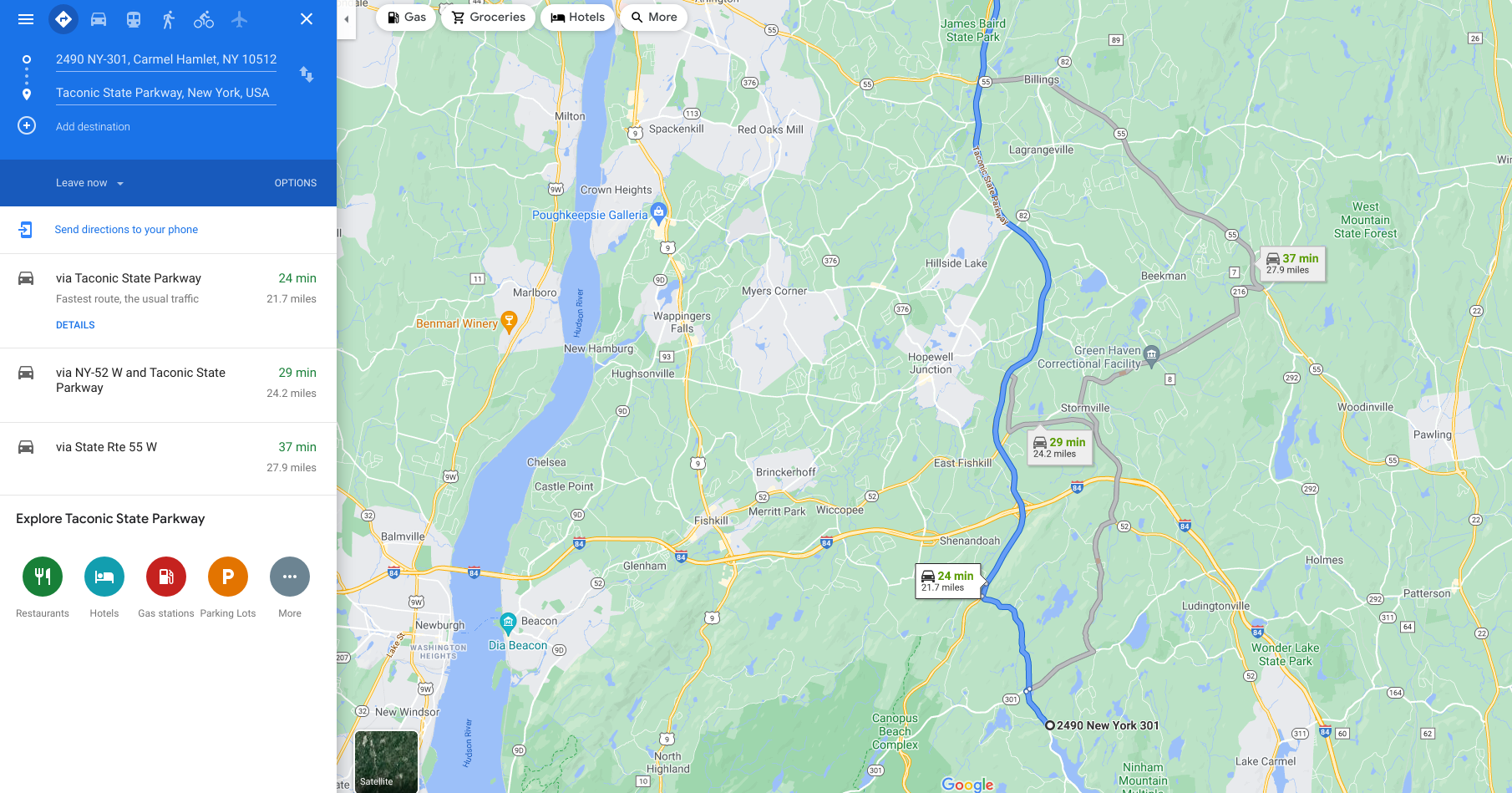Screen dimensions: 1512x793
Task: Click the Restaurants explore icon
Action: pyautogui.click(x=43, y=577)
